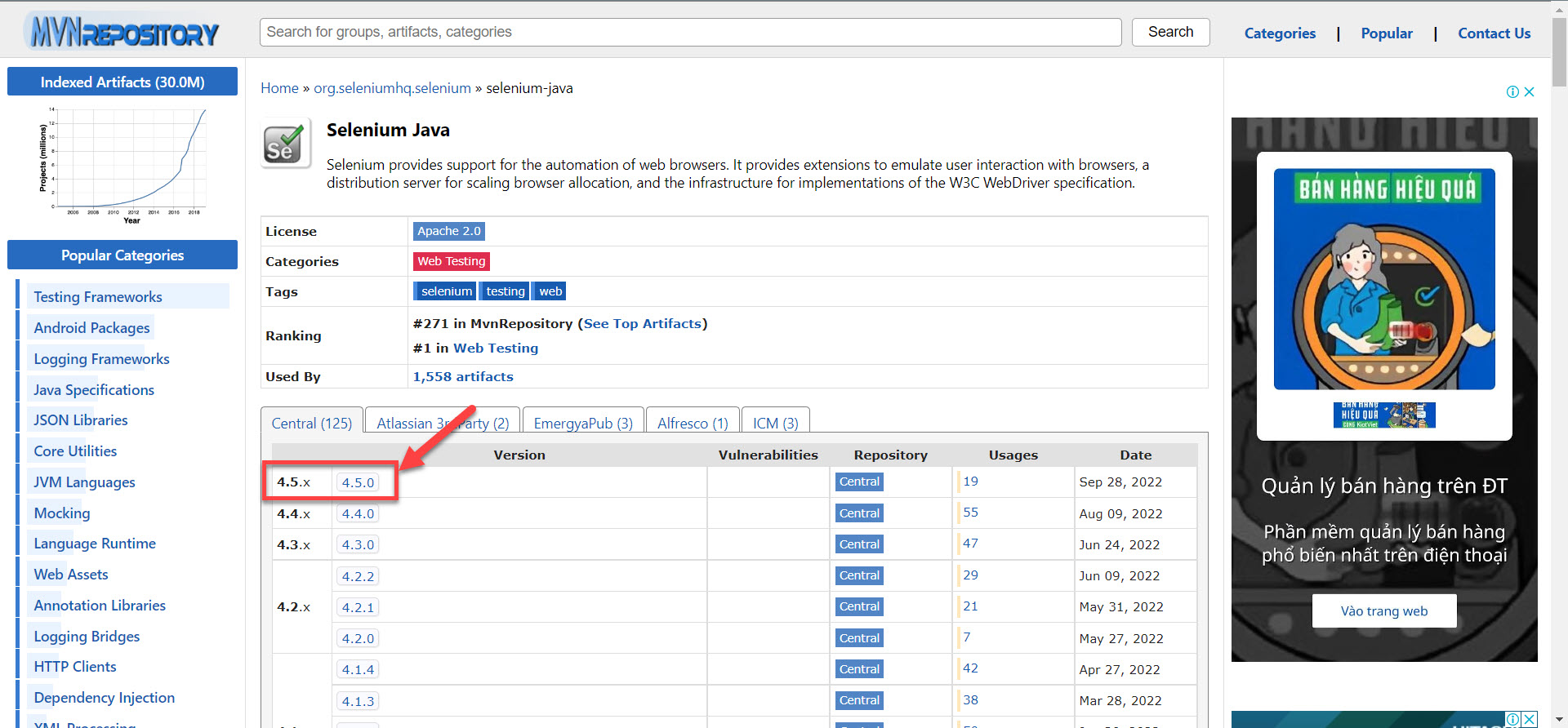Open the Popular nav link

[x=1386, y=33]
